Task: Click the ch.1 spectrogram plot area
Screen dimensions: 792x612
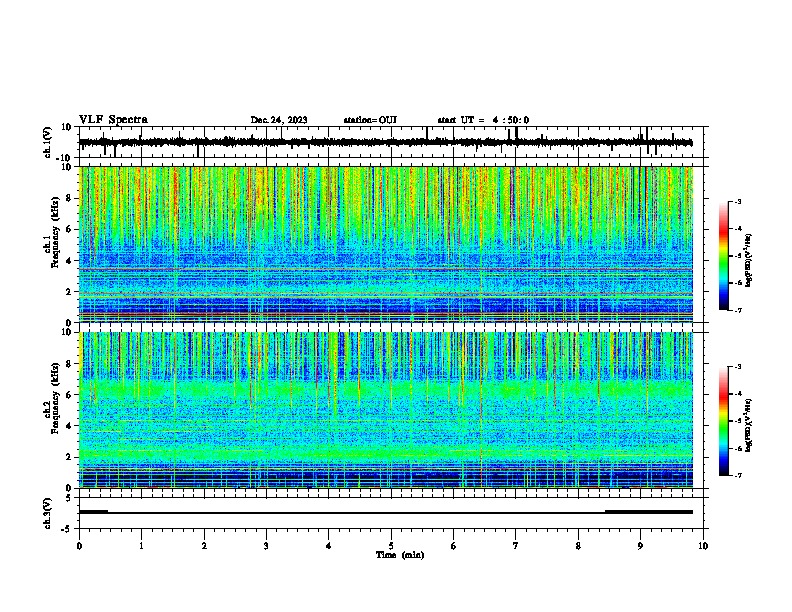Action: [x=386, y=244]
